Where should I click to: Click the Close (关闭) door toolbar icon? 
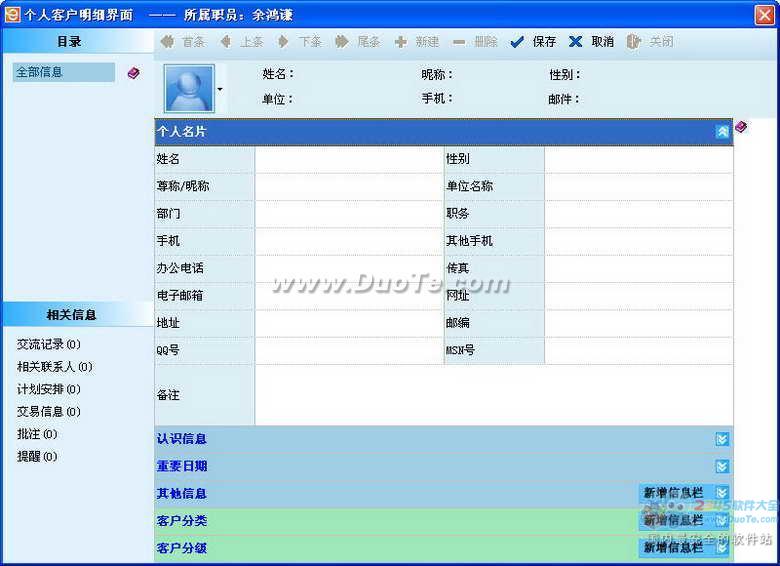pyautogui.click(x=633, y=42)
